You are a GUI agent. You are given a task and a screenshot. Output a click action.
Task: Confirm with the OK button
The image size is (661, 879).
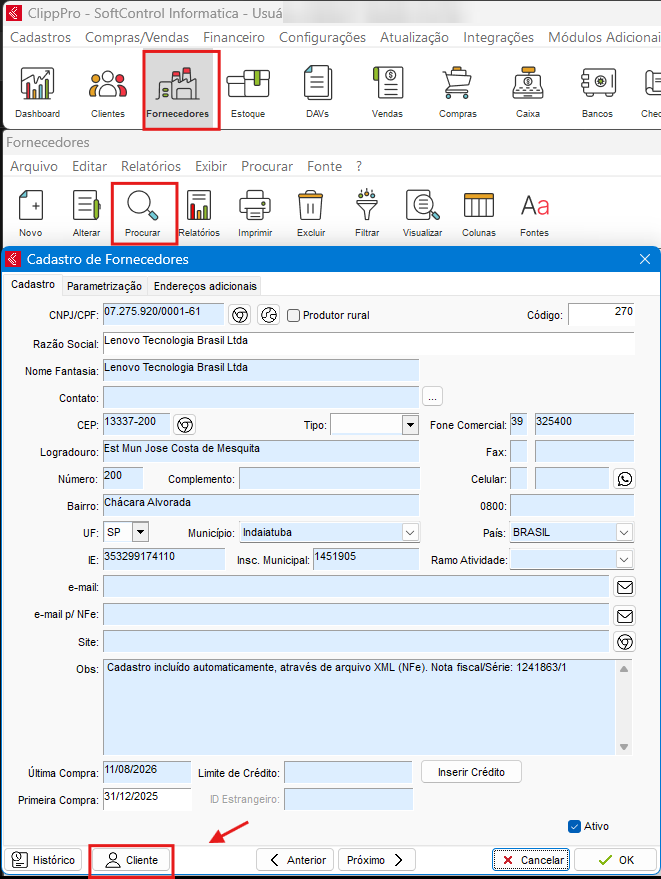(615, 860)
